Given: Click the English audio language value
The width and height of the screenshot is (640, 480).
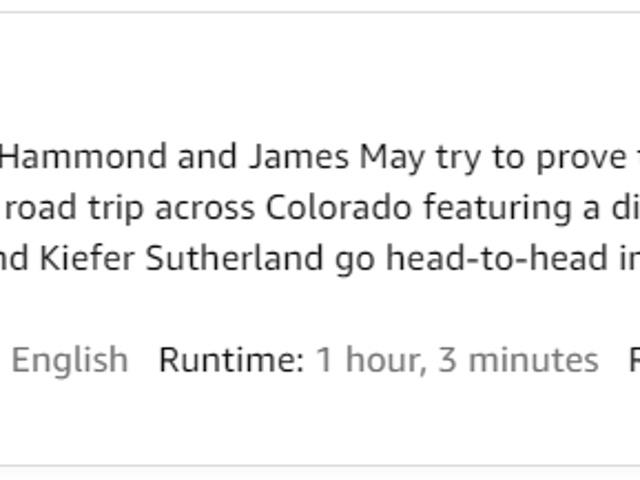Looking at the screenshot, I should point(70,362).
